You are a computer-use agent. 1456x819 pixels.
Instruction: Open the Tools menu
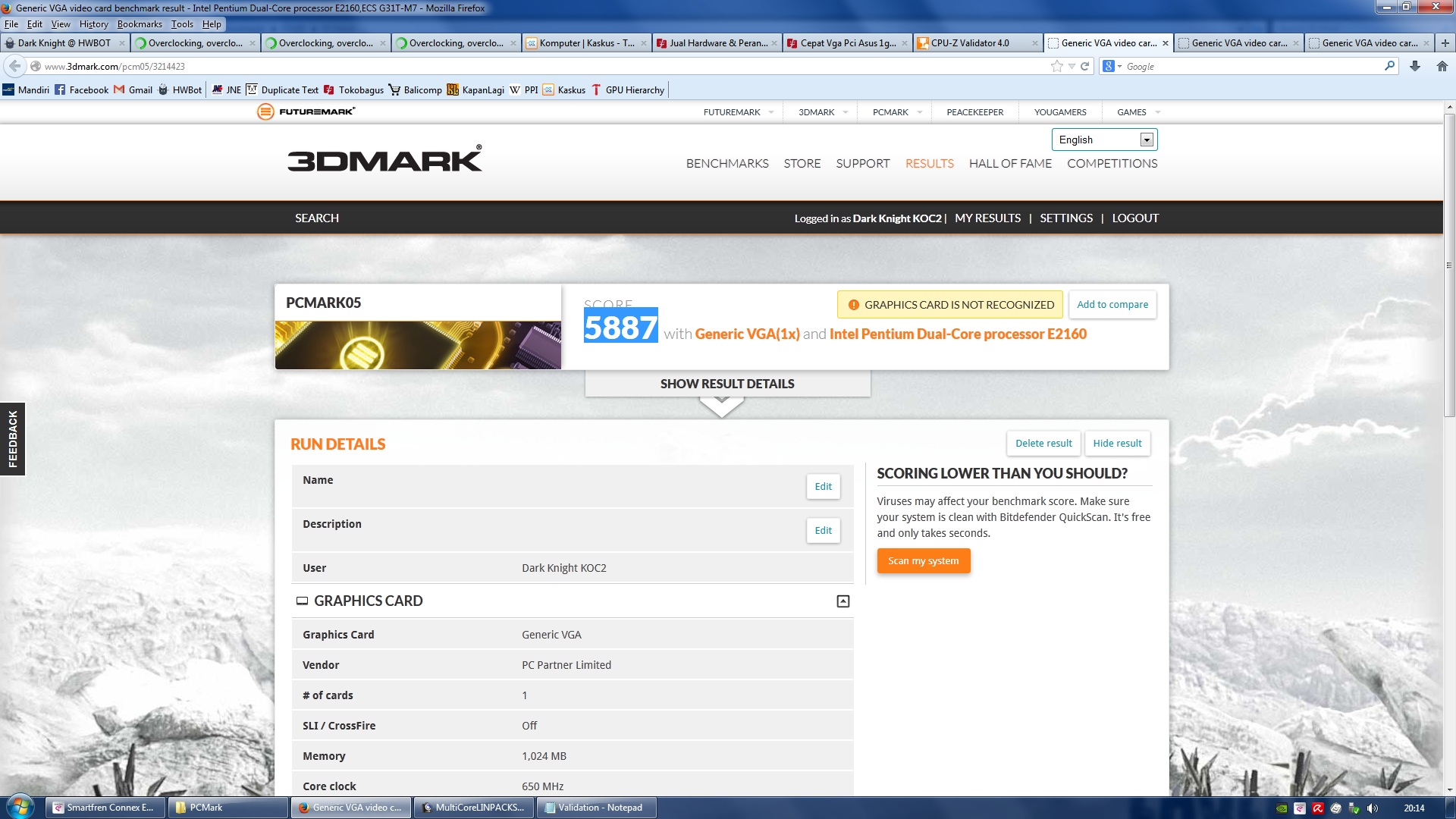[x=182, y=24]
